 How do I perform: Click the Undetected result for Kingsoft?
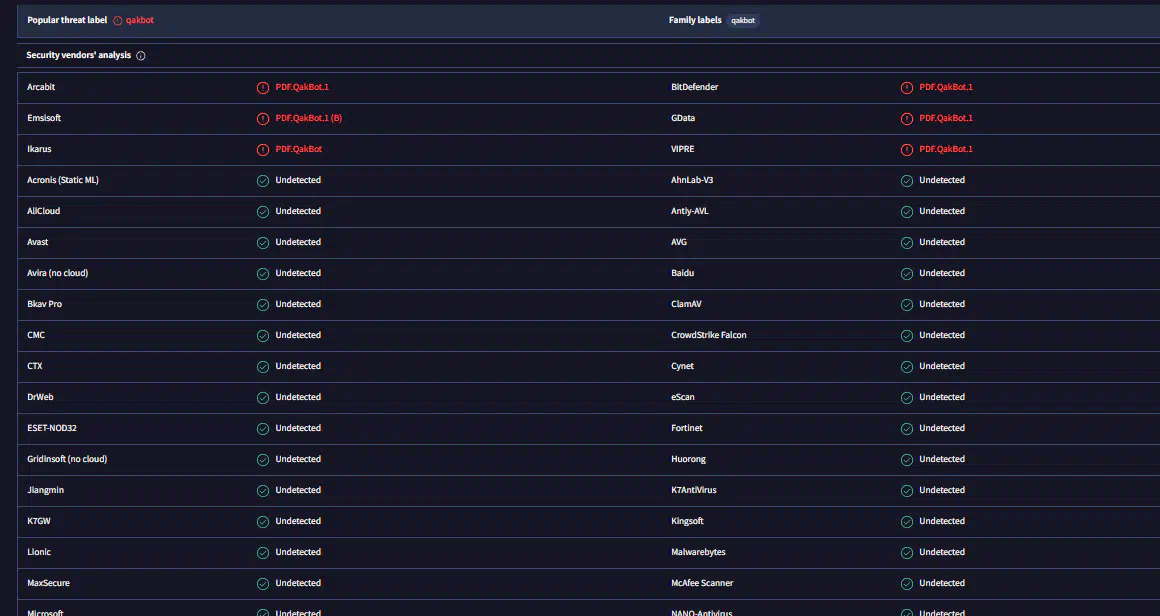click(x=942, y=521)
